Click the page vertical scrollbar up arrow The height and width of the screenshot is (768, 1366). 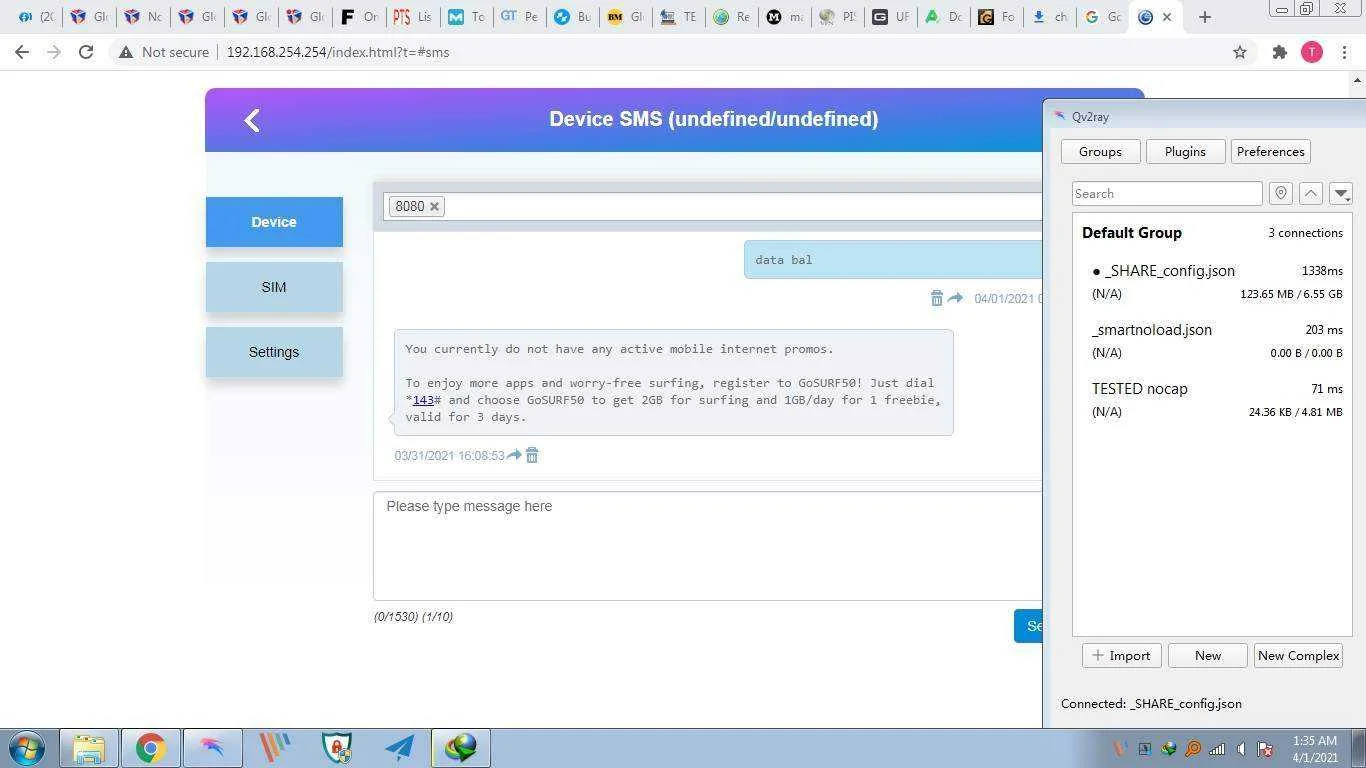click(1358, 80)
